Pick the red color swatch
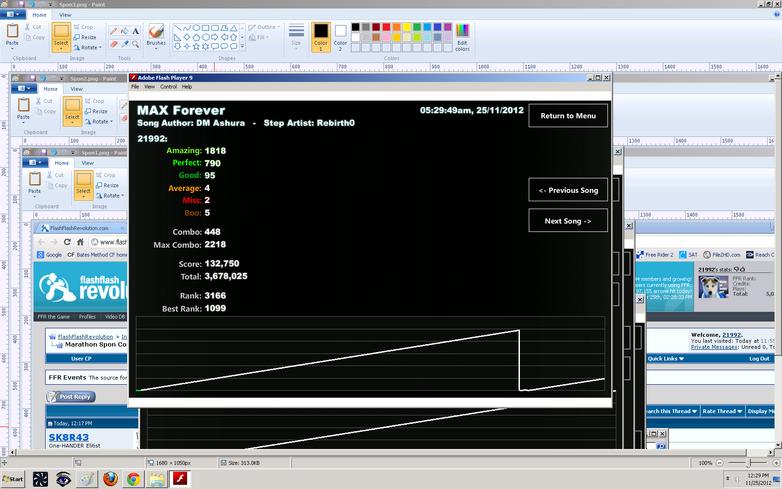Screen dimensions: 782x489 point(386,27)
